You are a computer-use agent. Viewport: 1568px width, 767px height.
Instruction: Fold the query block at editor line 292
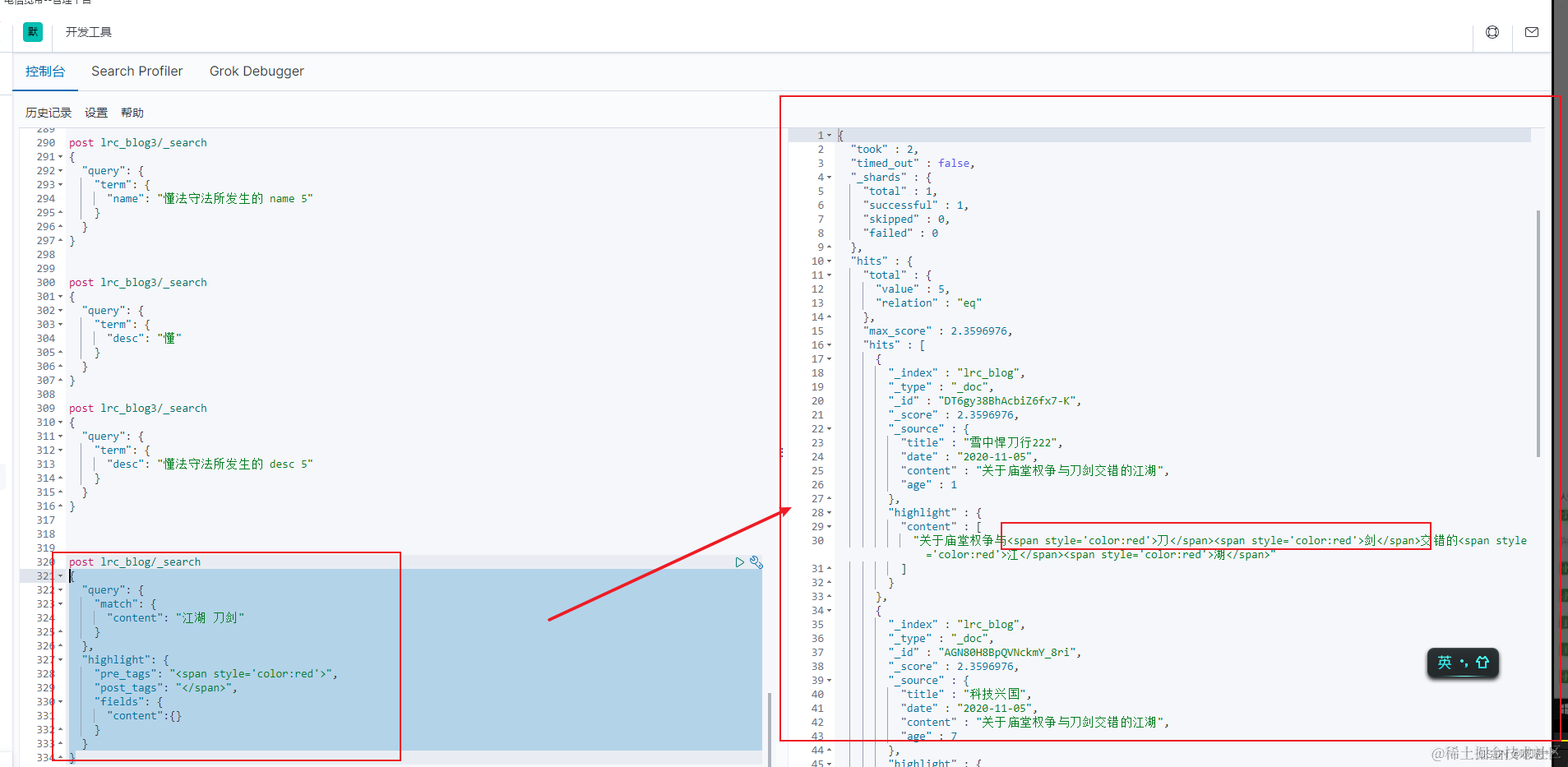click(60, 171)
